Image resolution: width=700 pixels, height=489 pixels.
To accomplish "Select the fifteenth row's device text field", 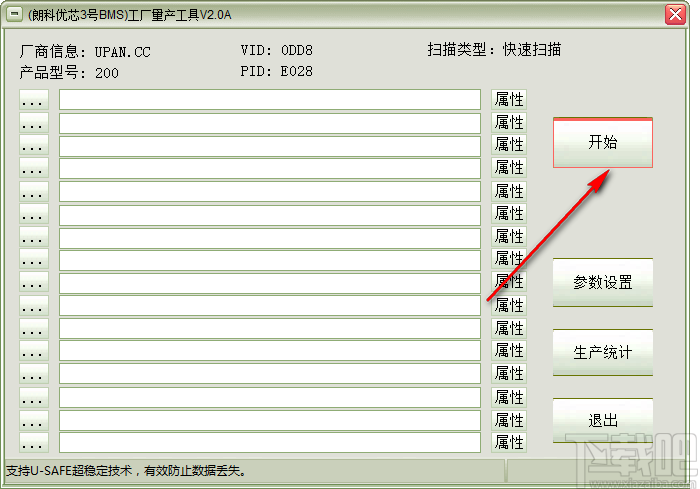I will coord(270,421).
